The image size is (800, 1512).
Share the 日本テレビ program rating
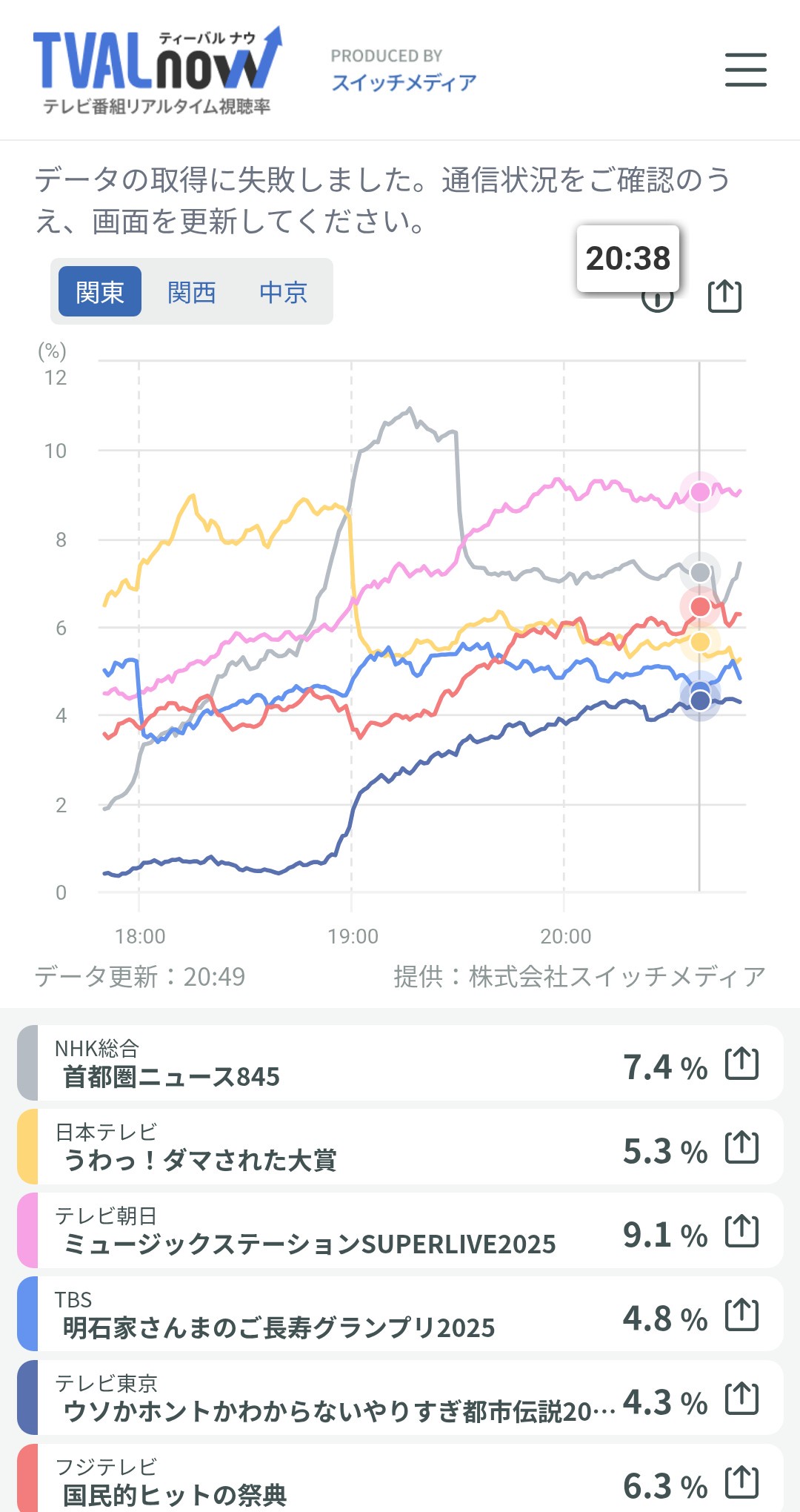[741, 1148]
